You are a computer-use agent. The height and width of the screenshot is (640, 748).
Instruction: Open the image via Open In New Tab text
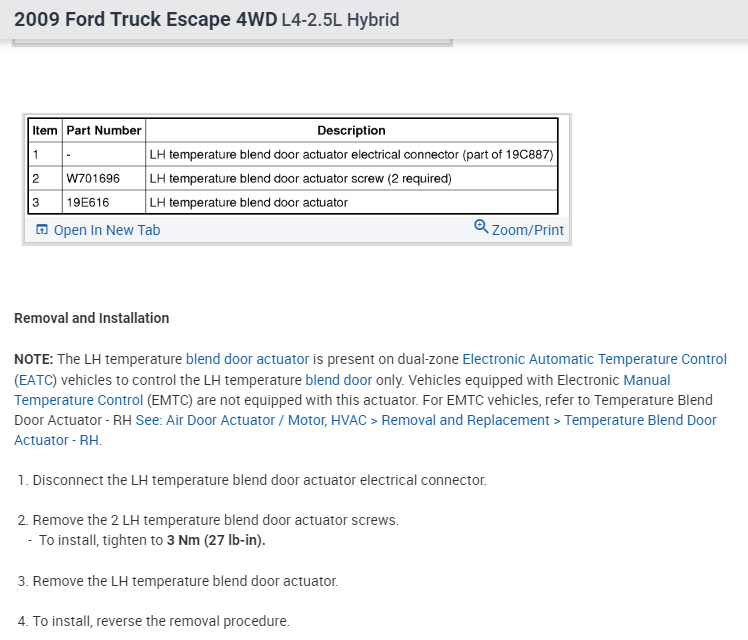(106, 230)
